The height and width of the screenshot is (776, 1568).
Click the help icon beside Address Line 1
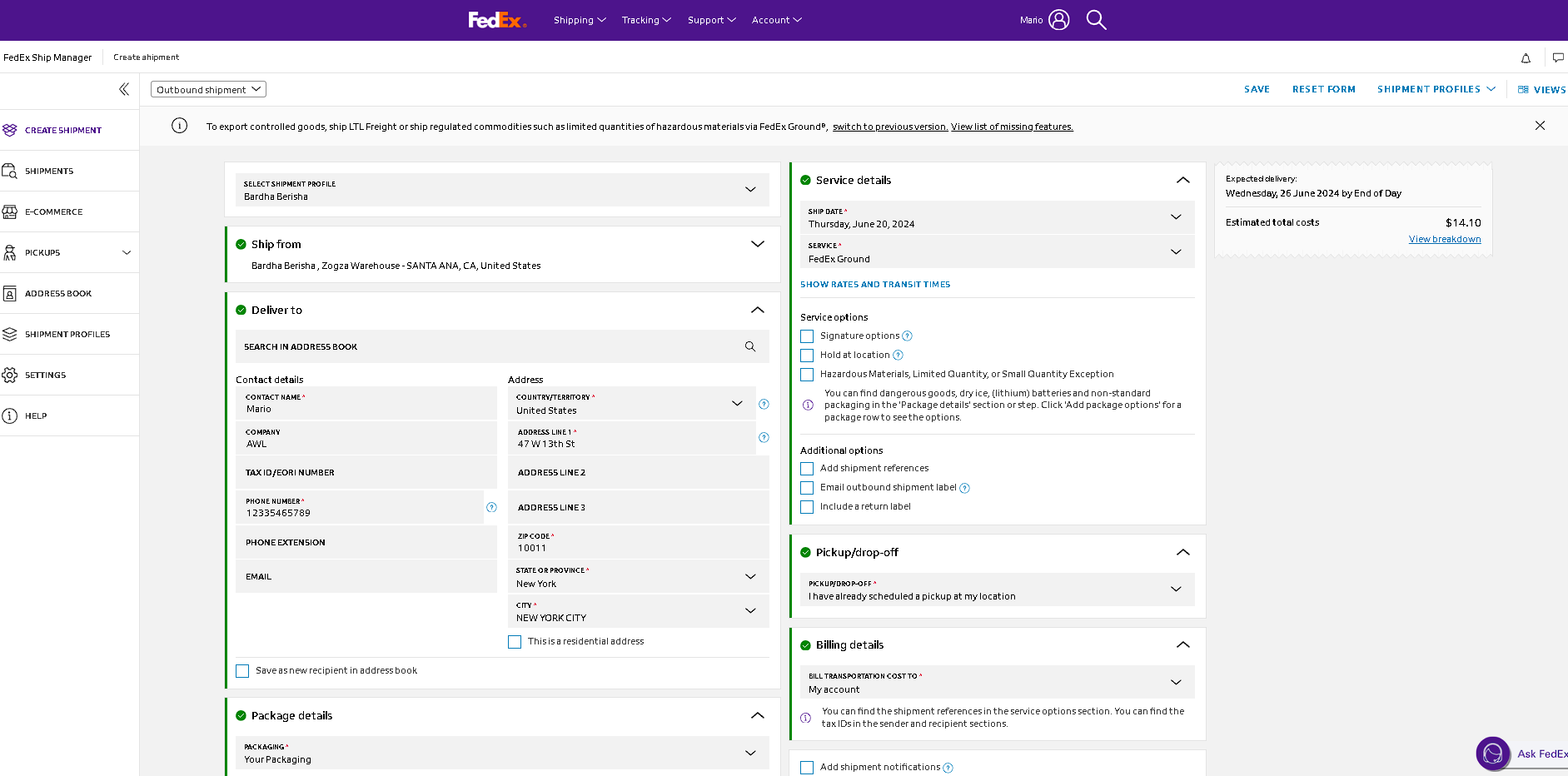764,437
